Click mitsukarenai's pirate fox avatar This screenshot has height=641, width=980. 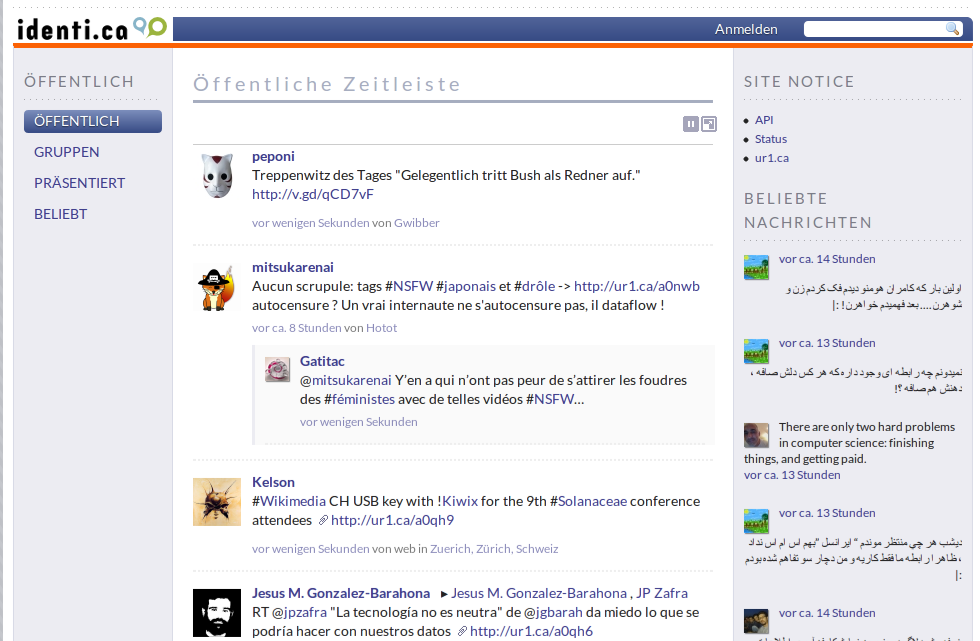click(217, 288)
